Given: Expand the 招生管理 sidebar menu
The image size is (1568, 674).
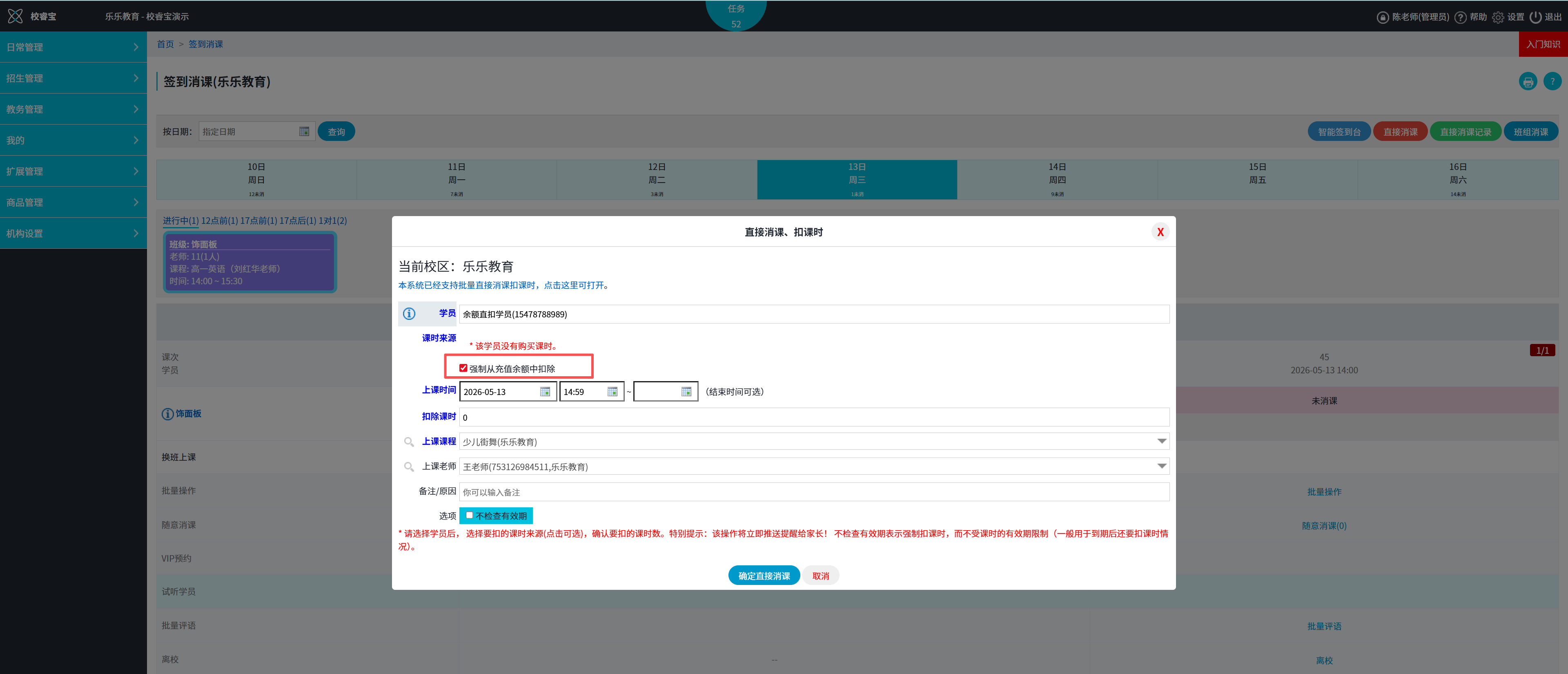Looking at the screenshot, I should point(73,78).
